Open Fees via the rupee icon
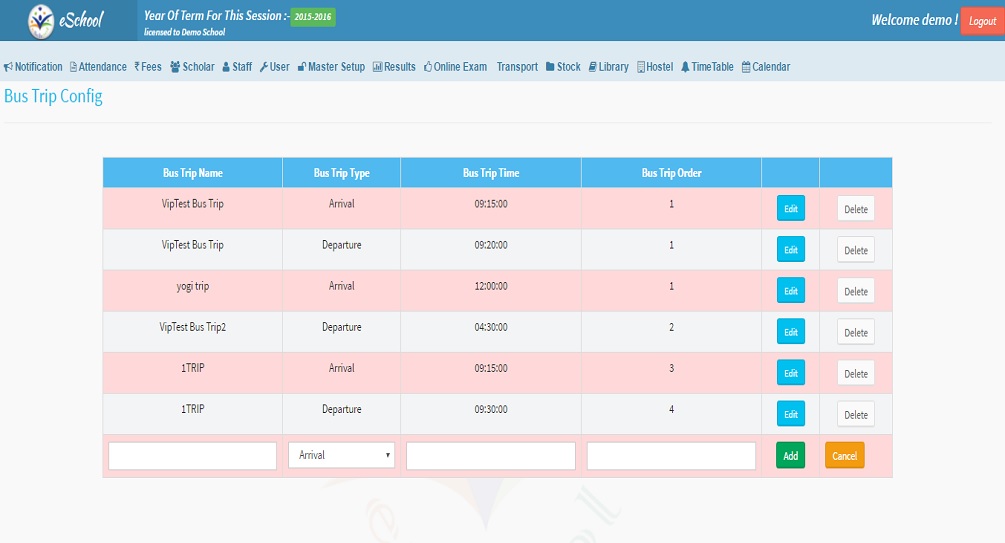Screen dimensions: 1005x543 [x=137, y=67]
